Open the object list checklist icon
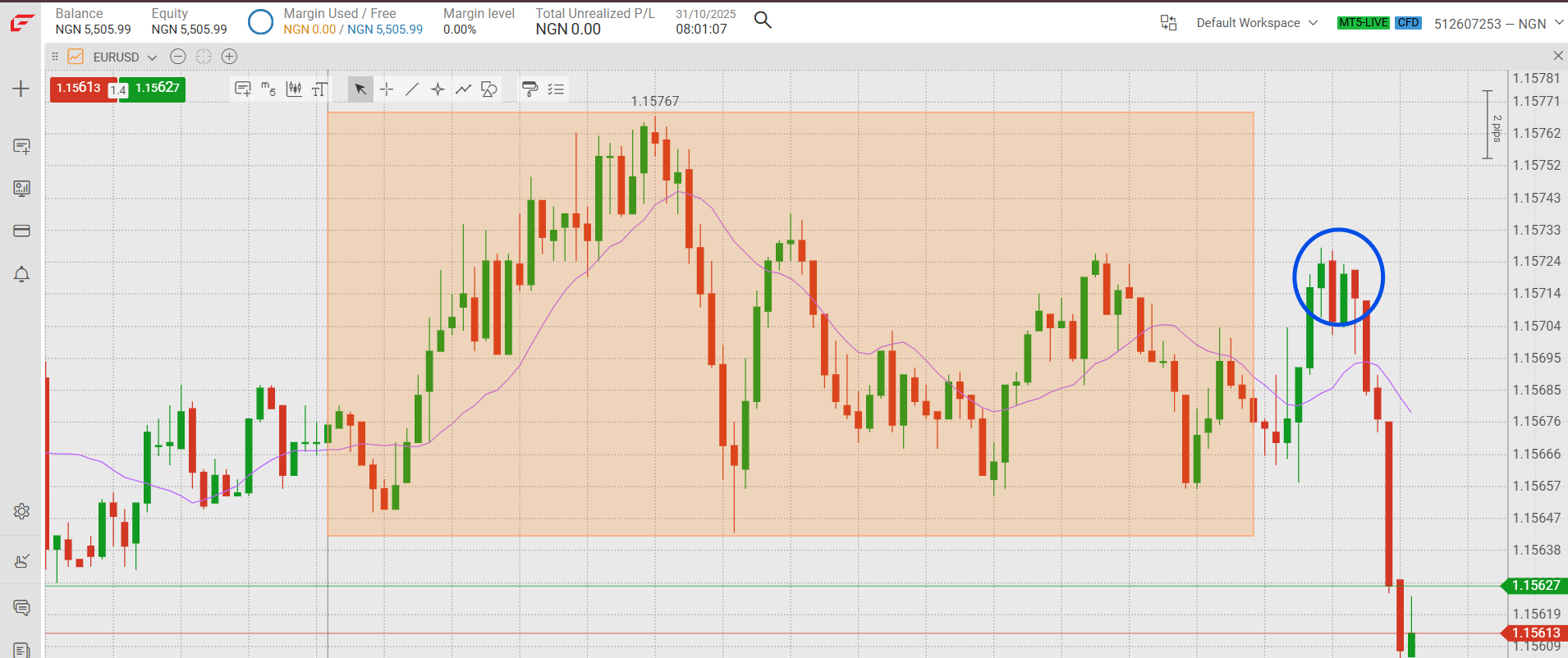The image size is (1568, 658). point(556,89)
